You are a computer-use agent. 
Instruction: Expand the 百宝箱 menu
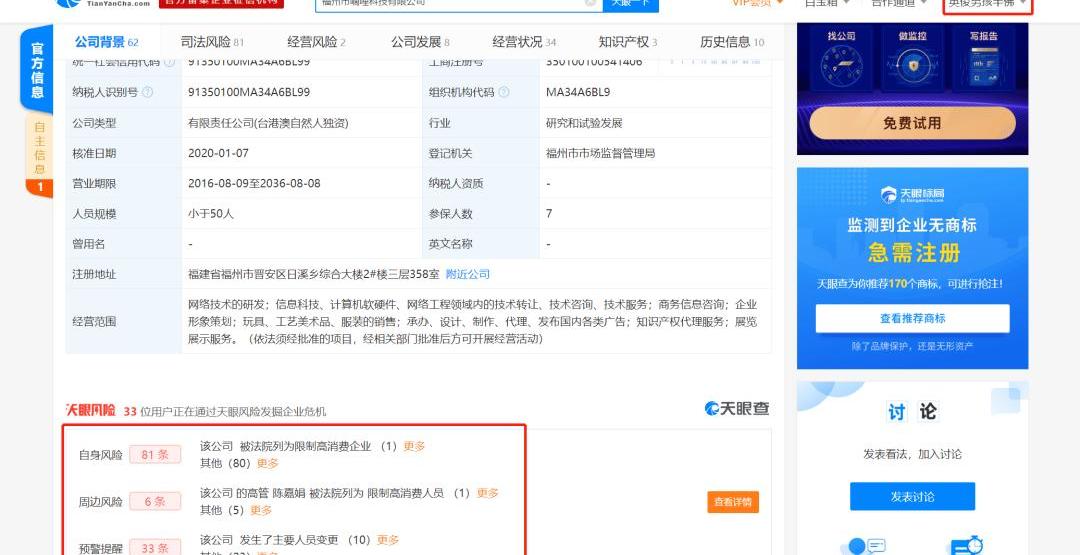pos(827,3)
